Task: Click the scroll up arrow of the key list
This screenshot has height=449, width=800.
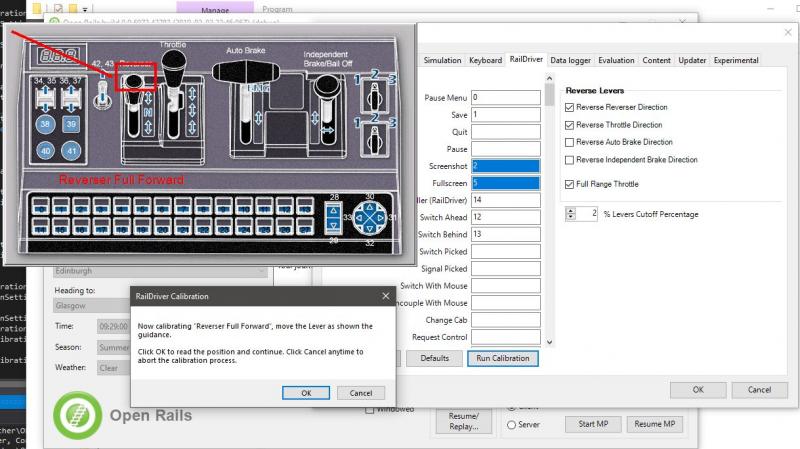Action: pyautogui.click(x=549, y=79)
